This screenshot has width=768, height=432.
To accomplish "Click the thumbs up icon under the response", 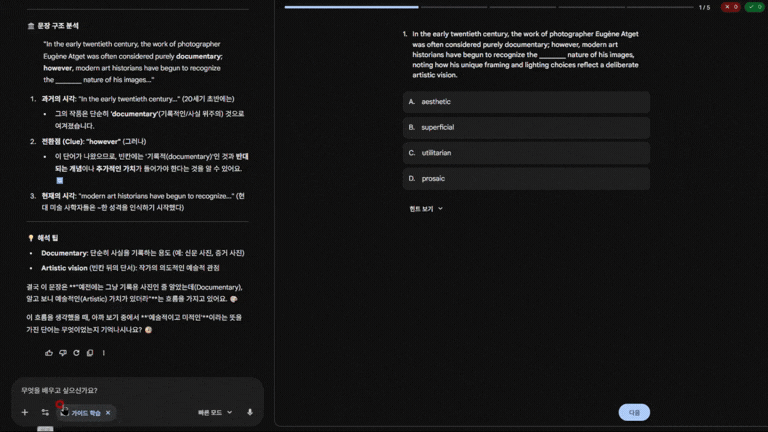I will point(49,353).
